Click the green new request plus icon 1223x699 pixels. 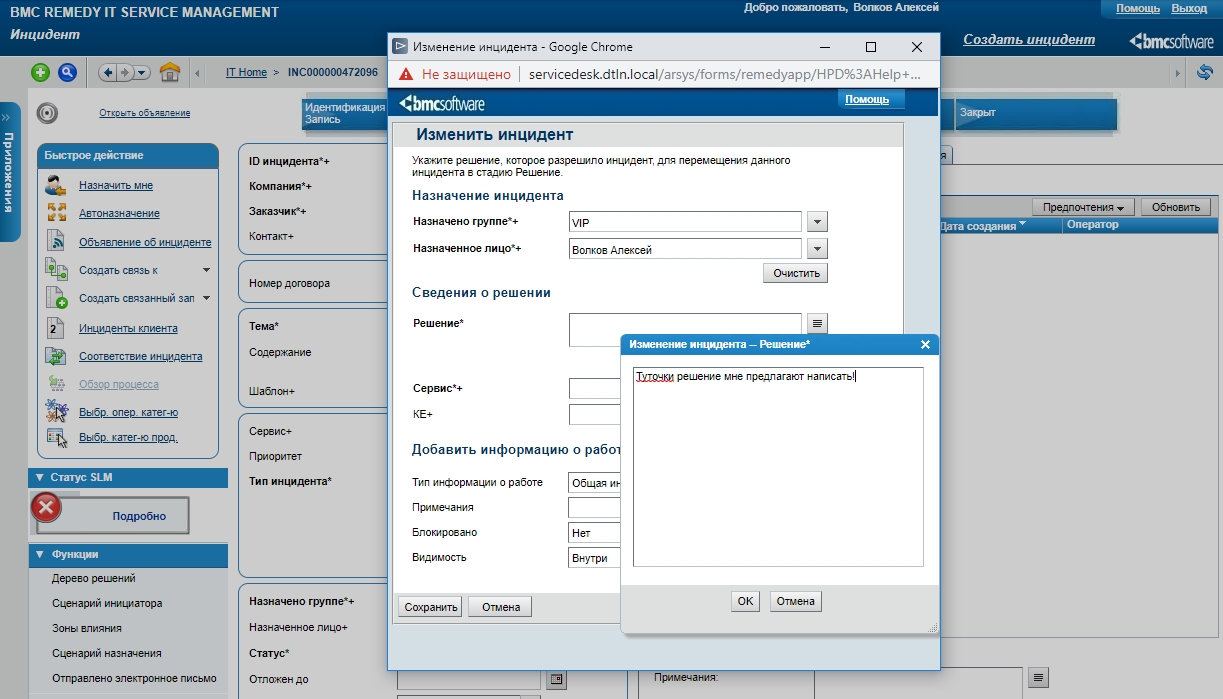40,72
